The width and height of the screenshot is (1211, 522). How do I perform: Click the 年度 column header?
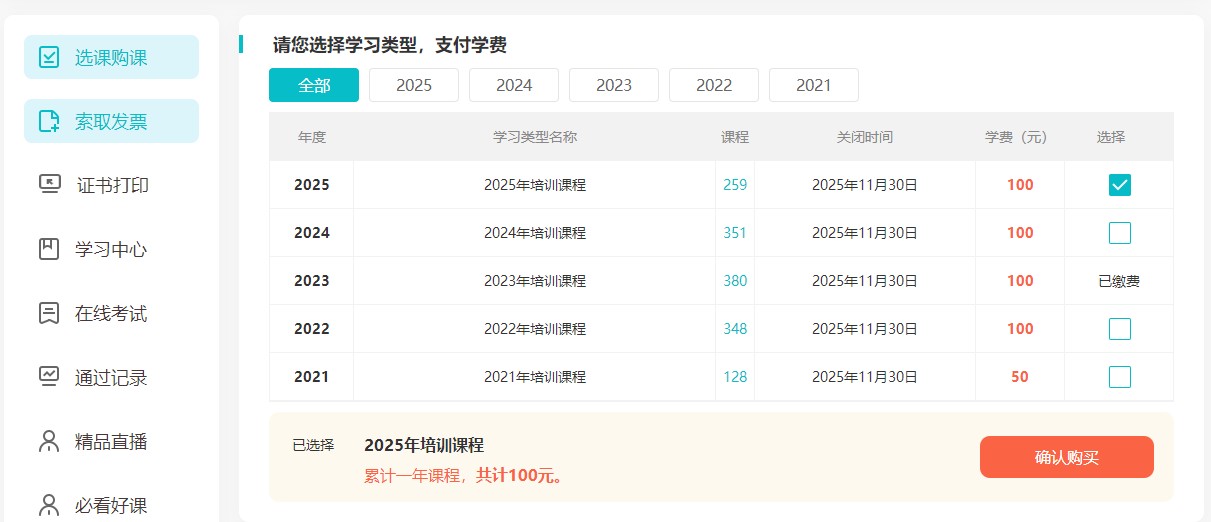coord(312,137)
